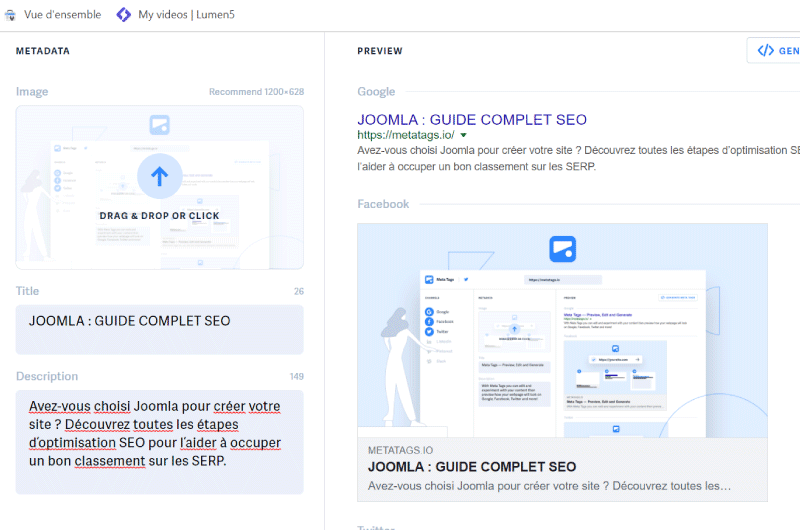Click the https://metatags.io/ URL
This screenshot has height=530, width=800.
coord(406,135)
